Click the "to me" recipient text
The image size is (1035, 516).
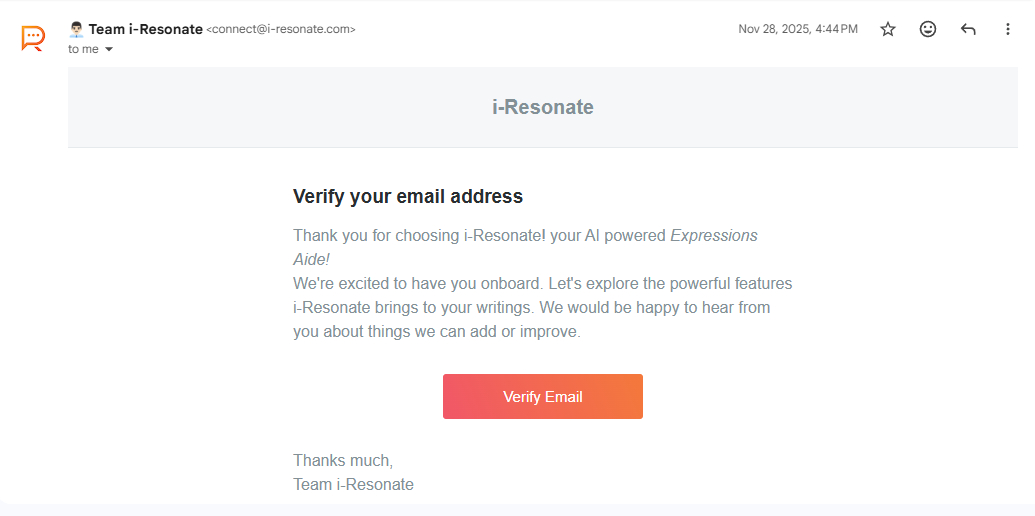pos(83,49)
